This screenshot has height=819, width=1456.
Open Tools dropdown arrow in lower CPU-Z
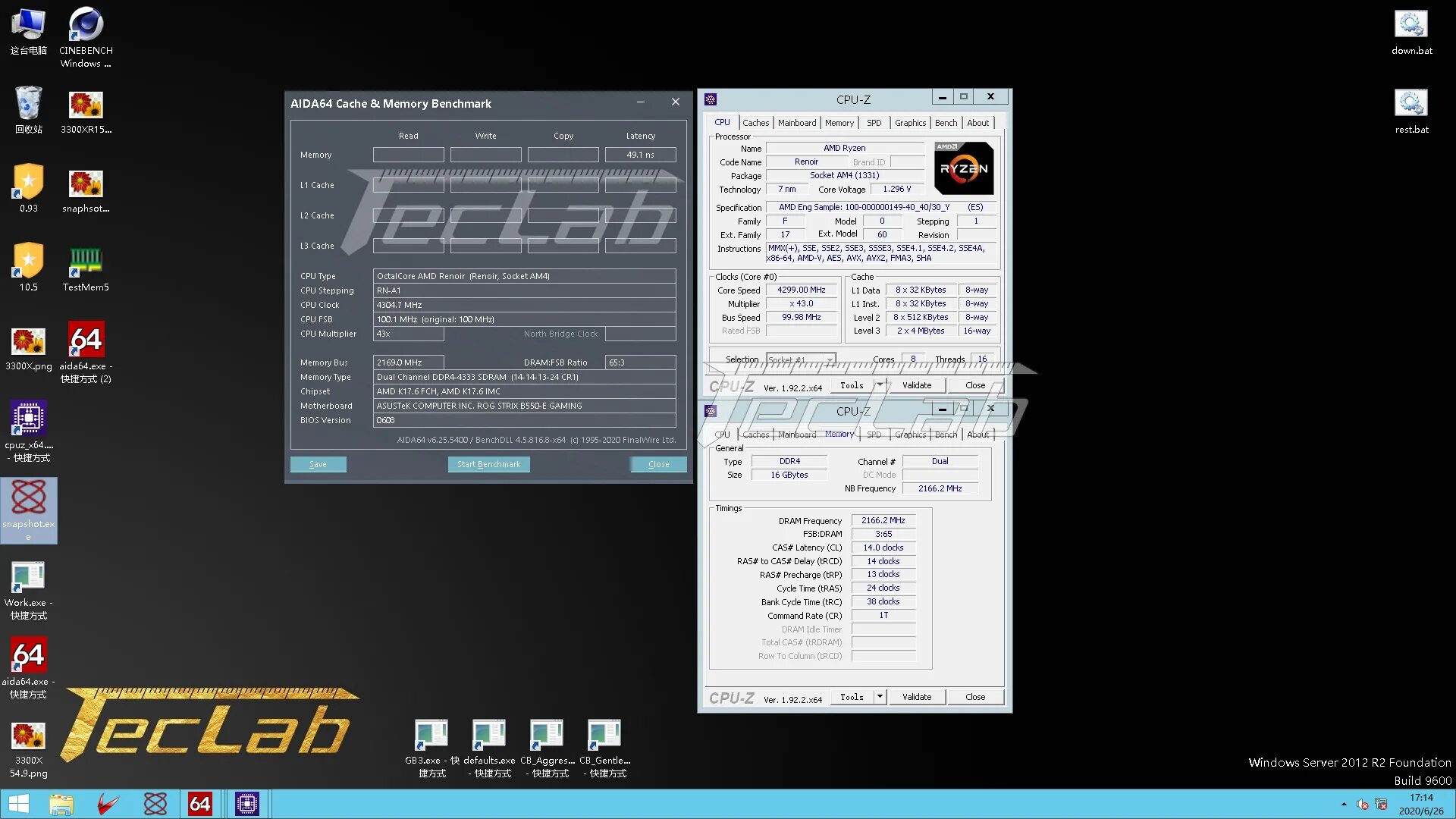coord(880,697)
